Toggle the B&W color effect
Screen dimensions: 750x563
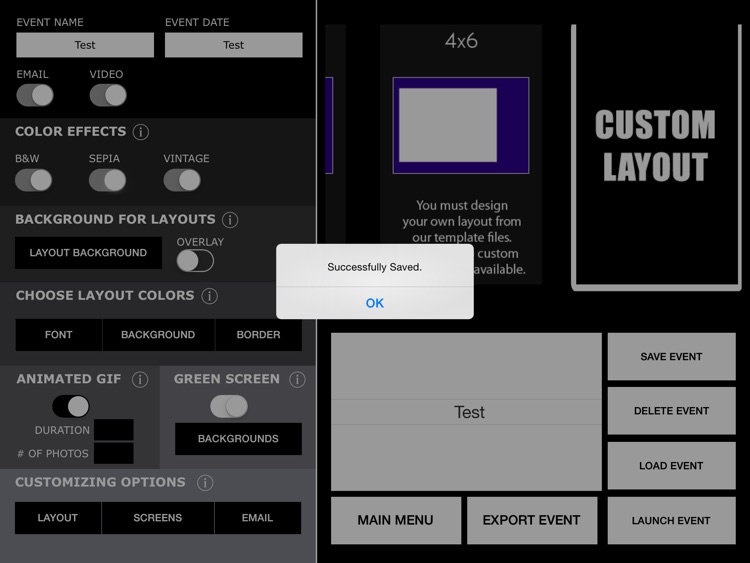click(33, 180)
